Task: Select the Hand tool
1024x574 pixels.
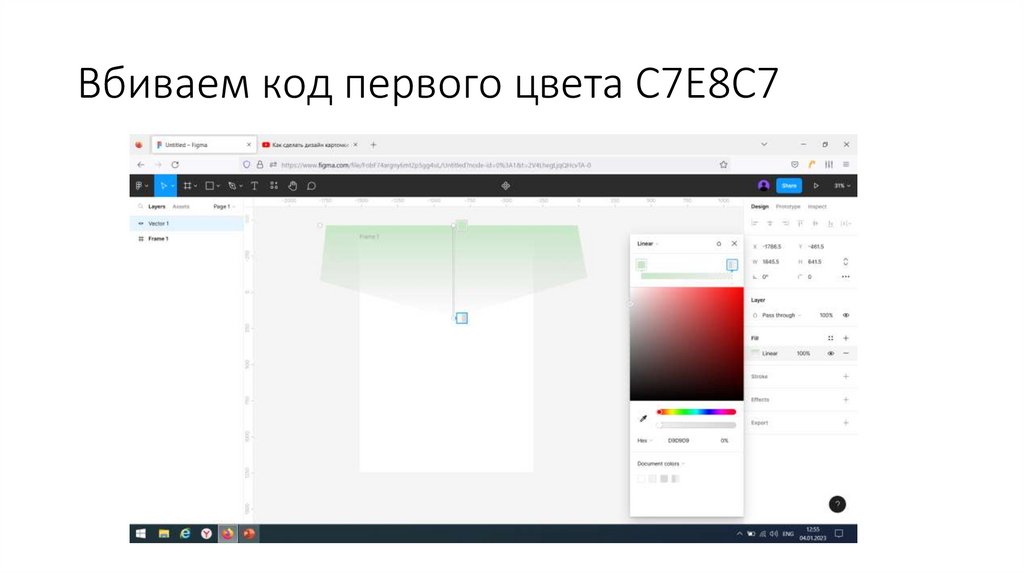Action: pos(293,186)
